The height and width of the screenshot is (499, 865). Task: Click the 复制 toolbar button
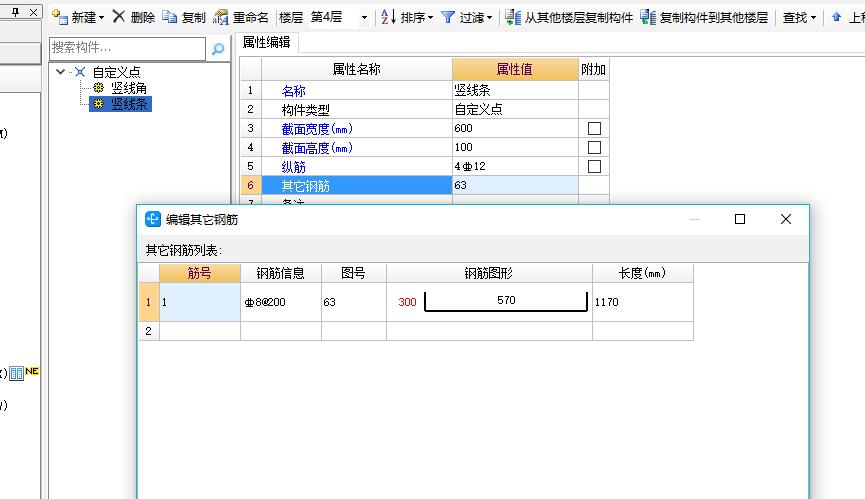coord(184,18)
